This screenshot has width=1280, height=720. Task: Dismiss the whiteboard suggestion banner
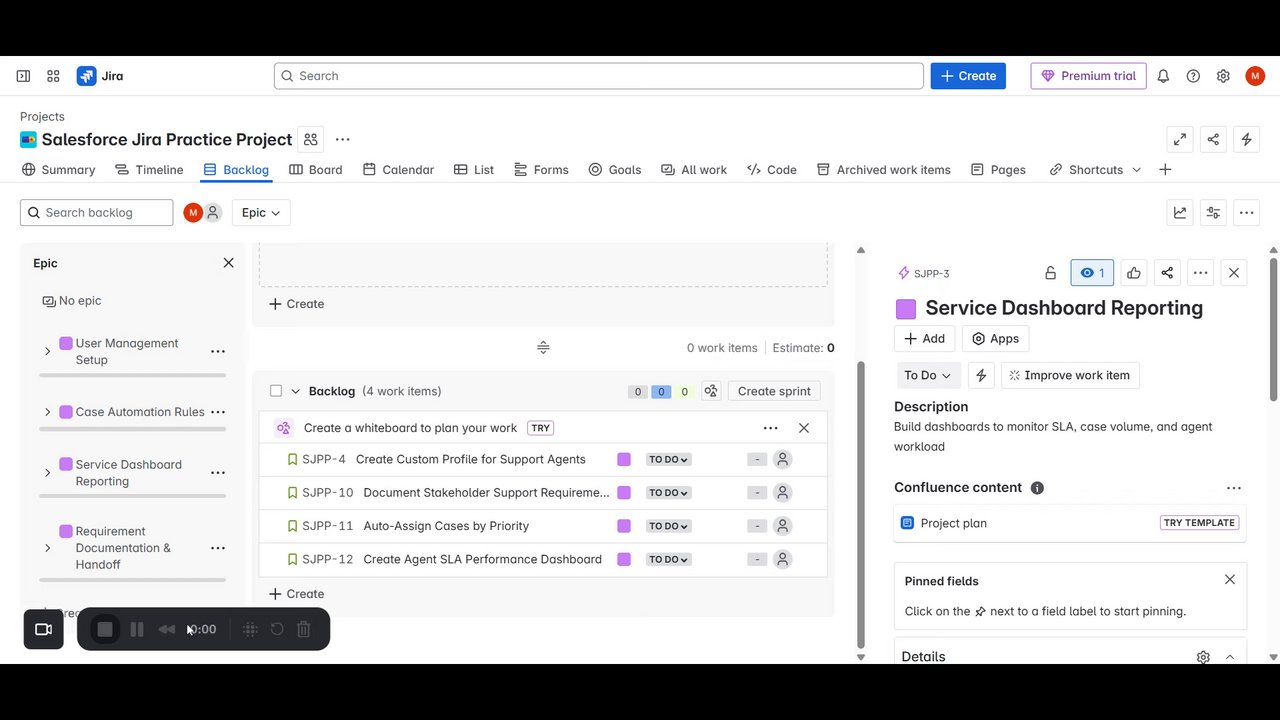804,428
